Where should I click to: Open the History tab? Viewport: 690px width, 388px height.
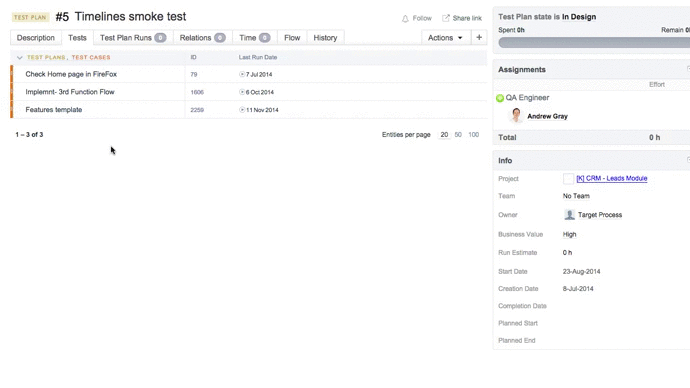[325, 38]
